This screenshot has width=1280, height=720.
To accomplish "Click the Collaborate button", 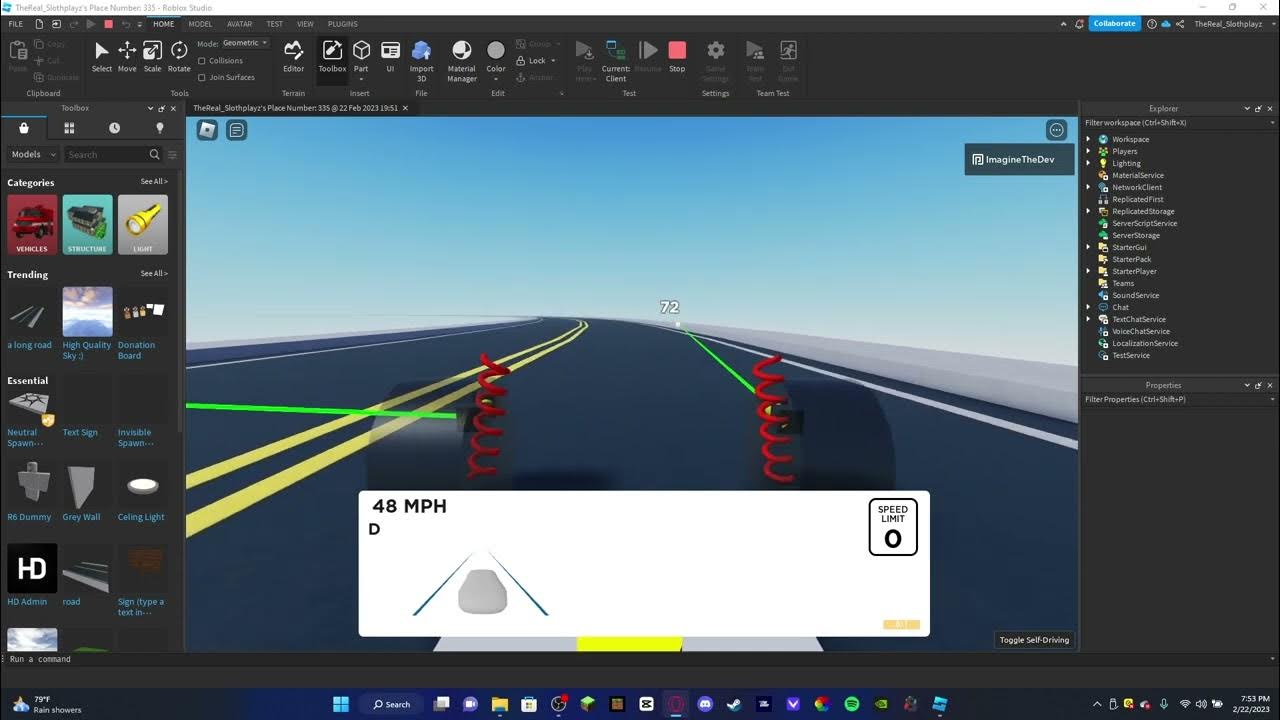I will coord(1114,23).
